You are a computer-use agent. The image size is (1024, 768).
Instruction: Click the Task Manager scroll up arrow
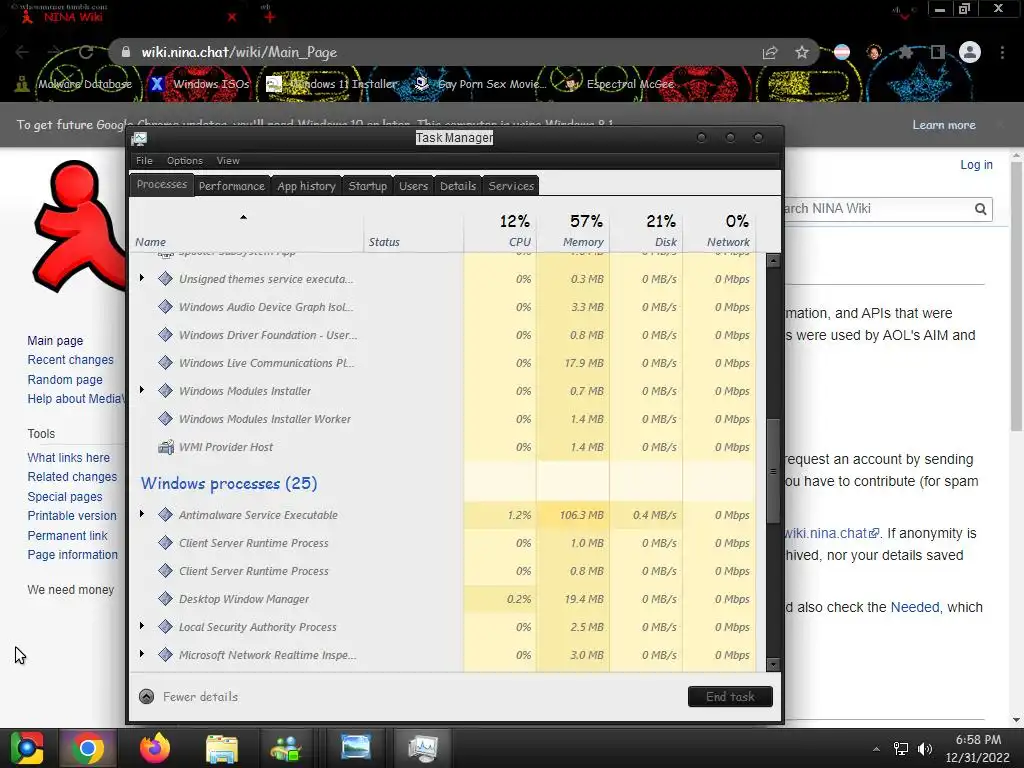coord(773,261)
